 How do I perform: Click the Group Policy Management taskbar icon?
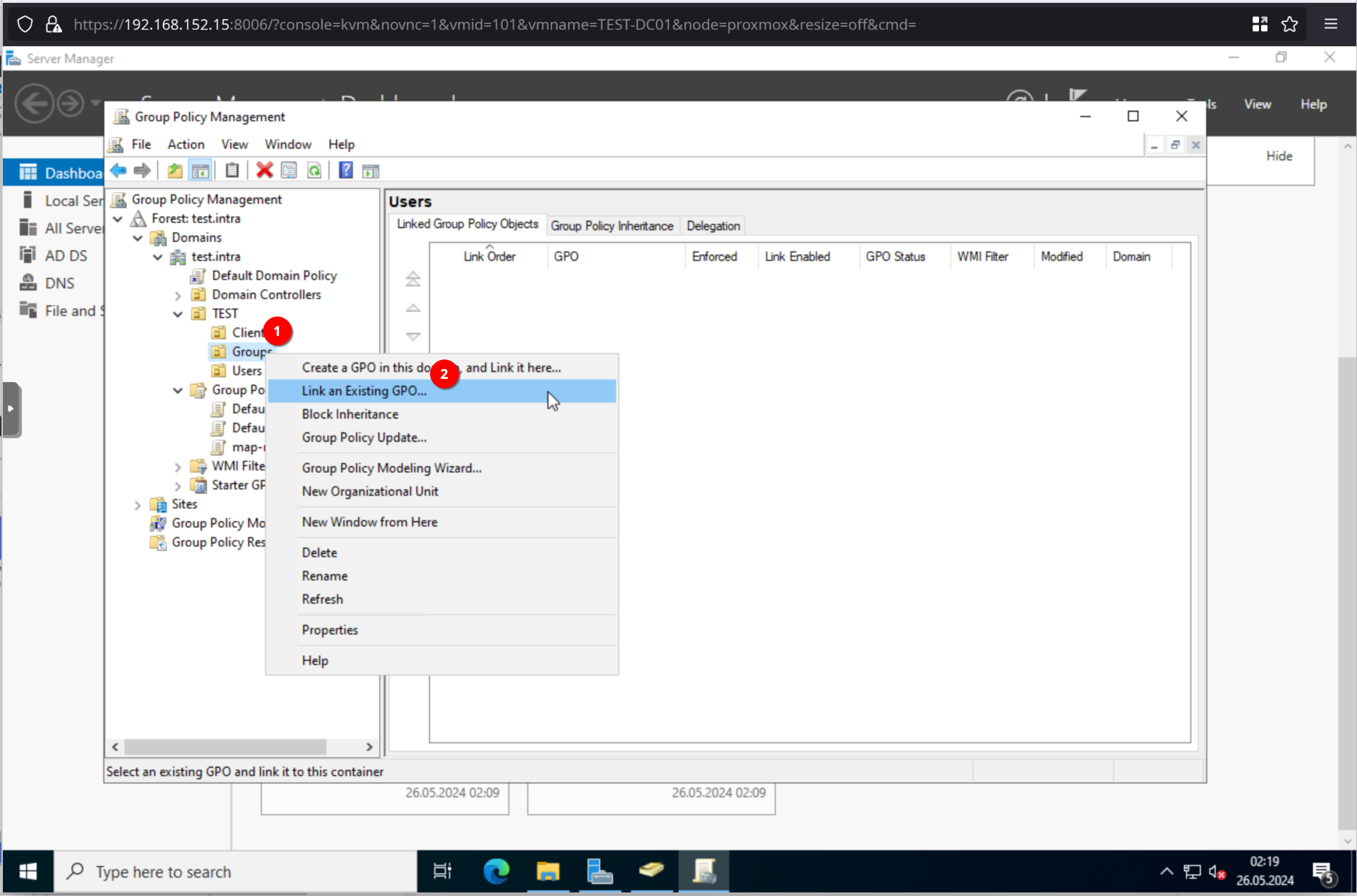coord(704,872)
